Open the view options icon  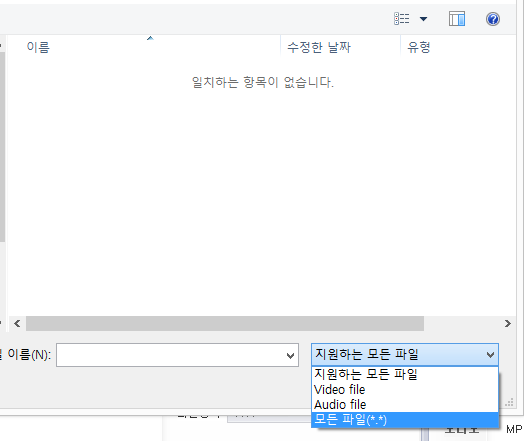(401, 19)
